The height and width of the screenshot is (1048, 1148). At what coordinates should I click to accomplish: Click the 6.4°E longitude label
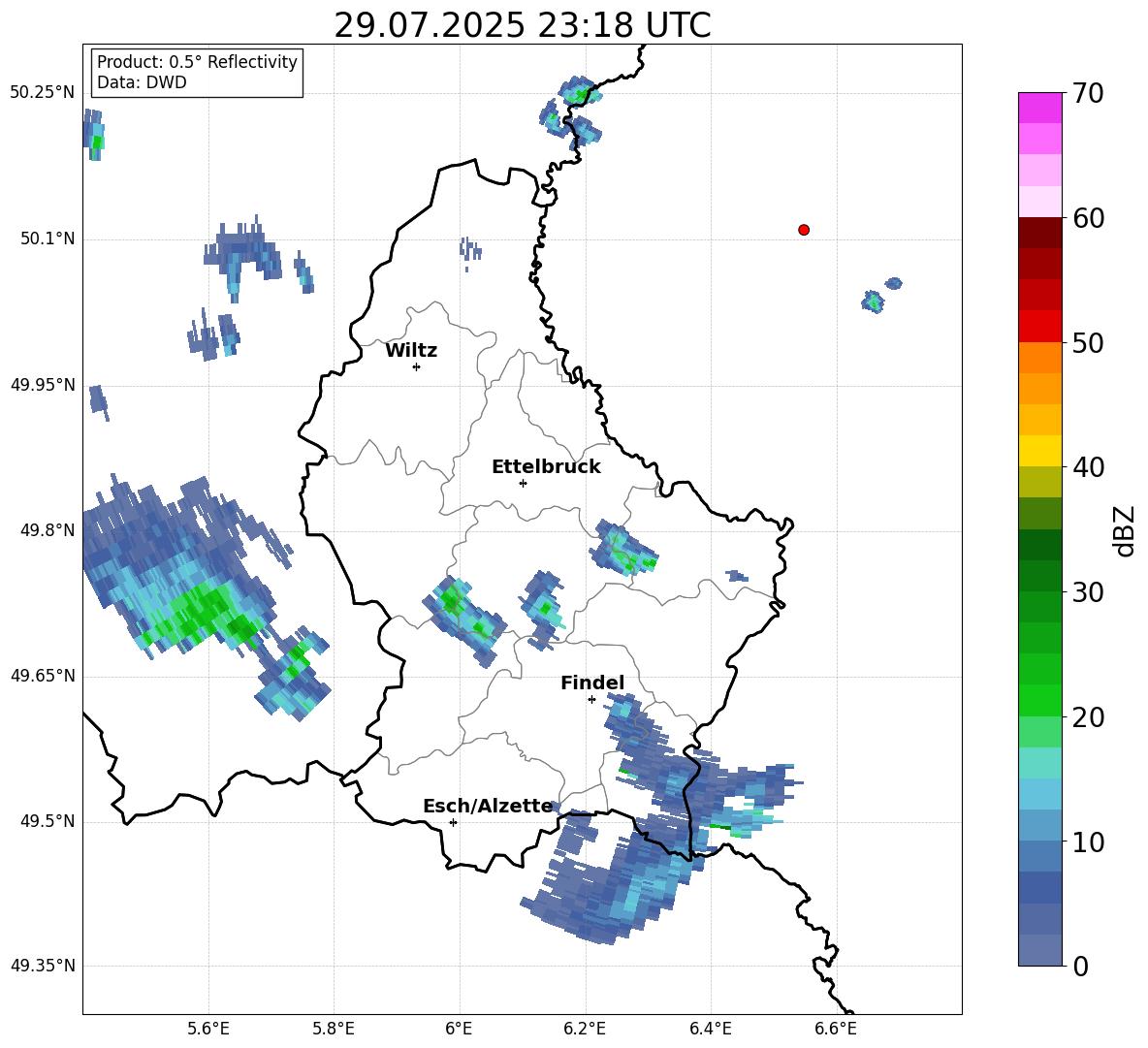pyautogui.click(x=710, y=1030)
